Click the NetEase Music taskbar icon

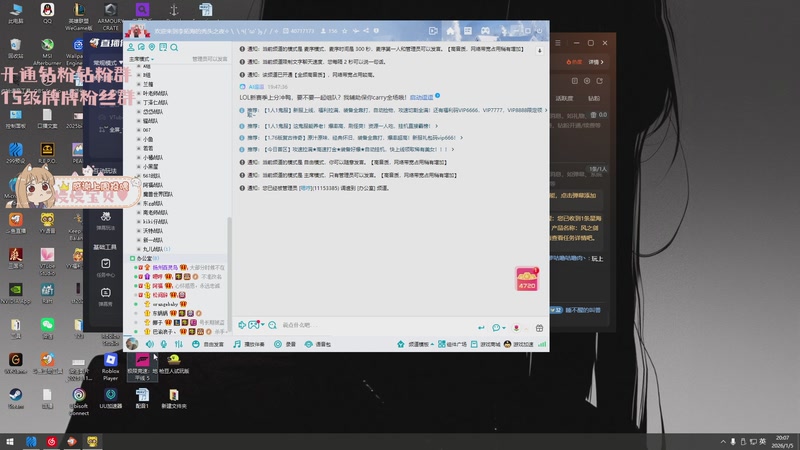[x=52, y=441]
